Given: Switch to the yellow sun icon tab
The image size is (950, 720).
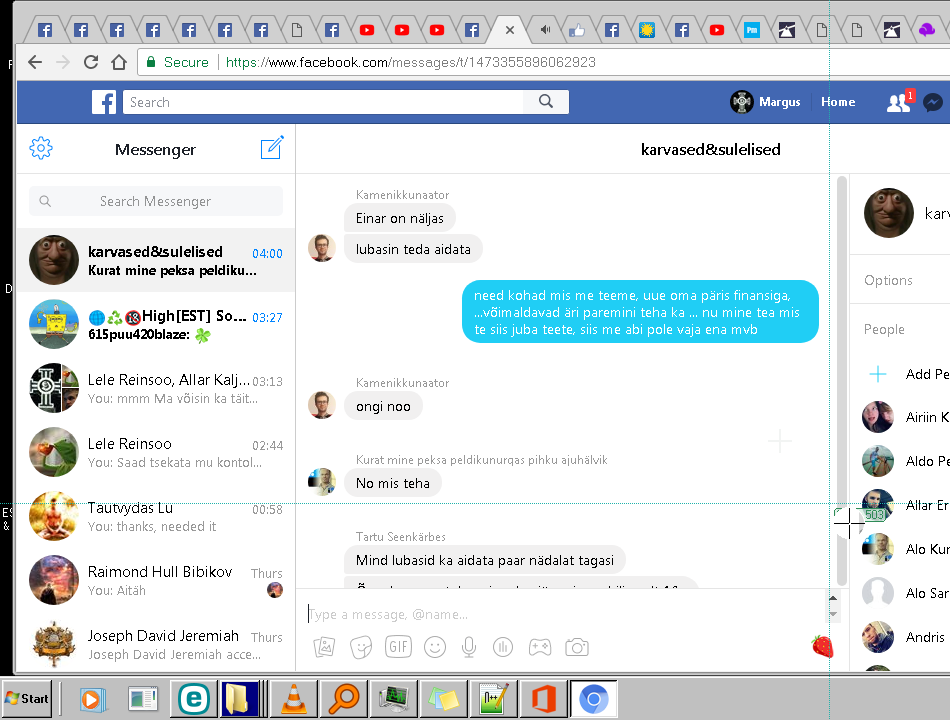Looking at the screenshot, I should [646, 30].
